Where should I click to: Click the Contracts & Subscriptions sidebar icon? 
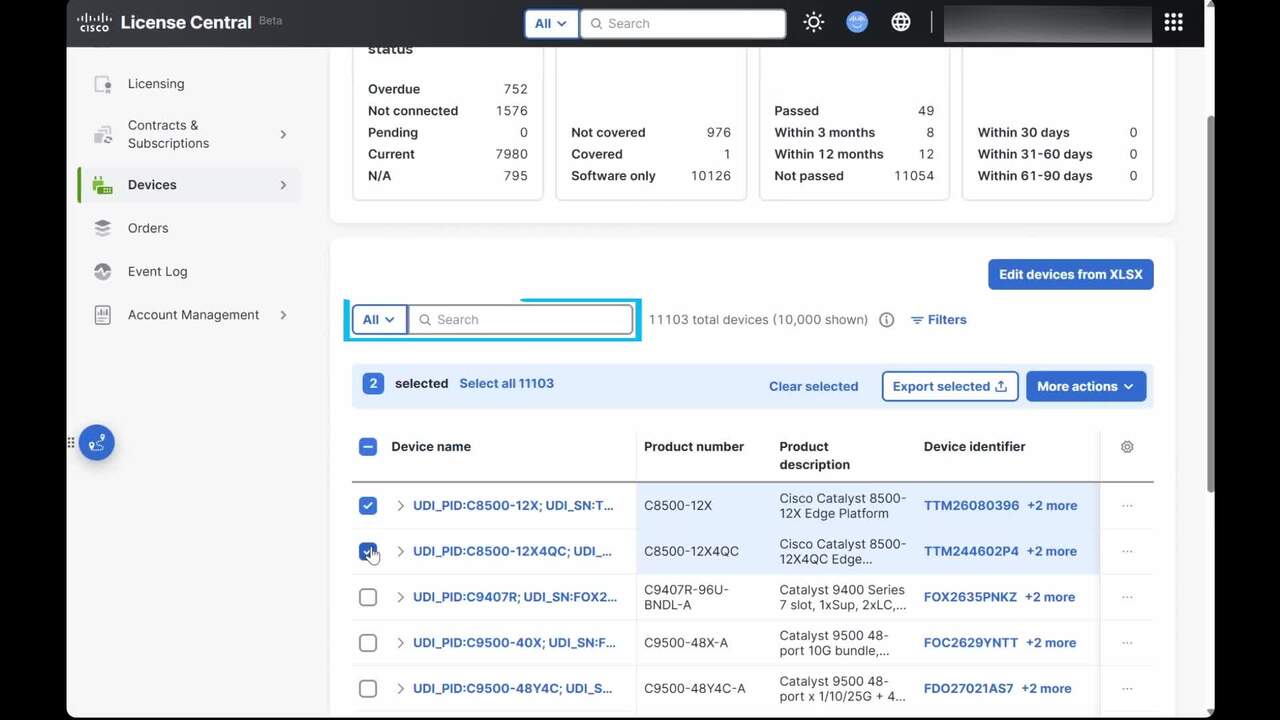pyautogui.click(x=102, y=134)
